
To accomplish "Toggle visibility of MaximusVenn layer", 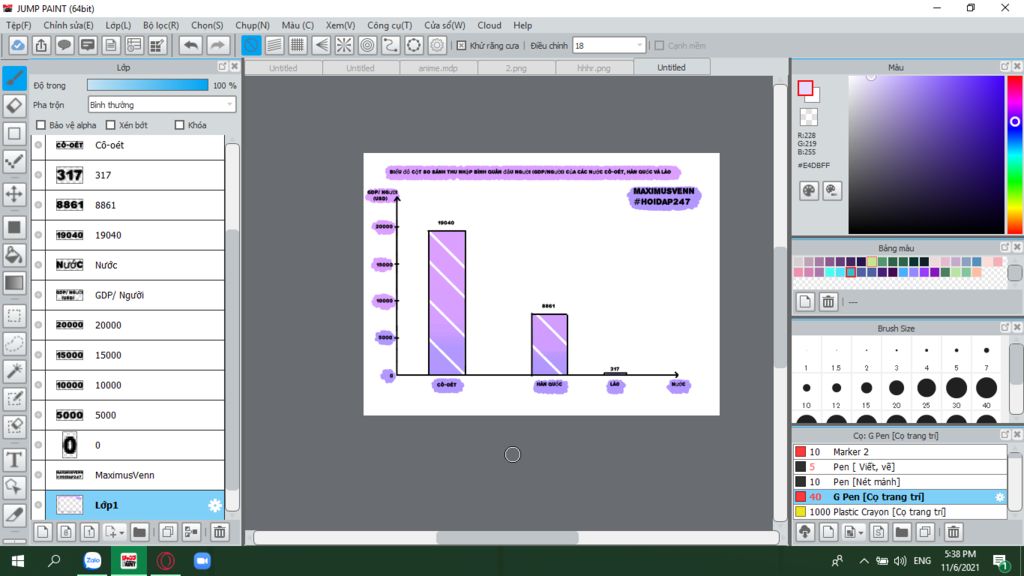I will click(39, 475).
